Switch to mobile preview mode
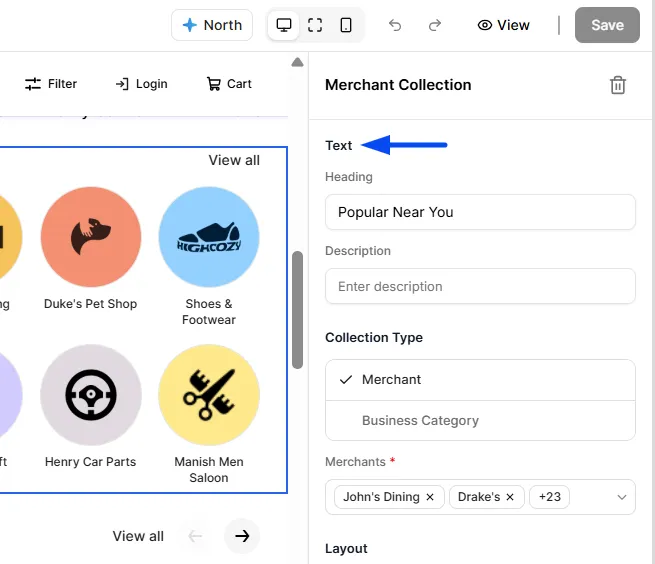Image resolution: width=655 pixels, height=564 pixels. tap(346, 25)
